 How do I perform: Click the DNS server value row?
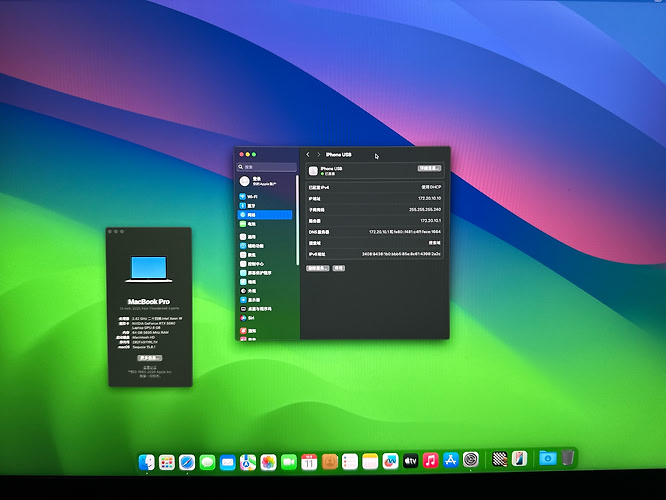[375, 232]
